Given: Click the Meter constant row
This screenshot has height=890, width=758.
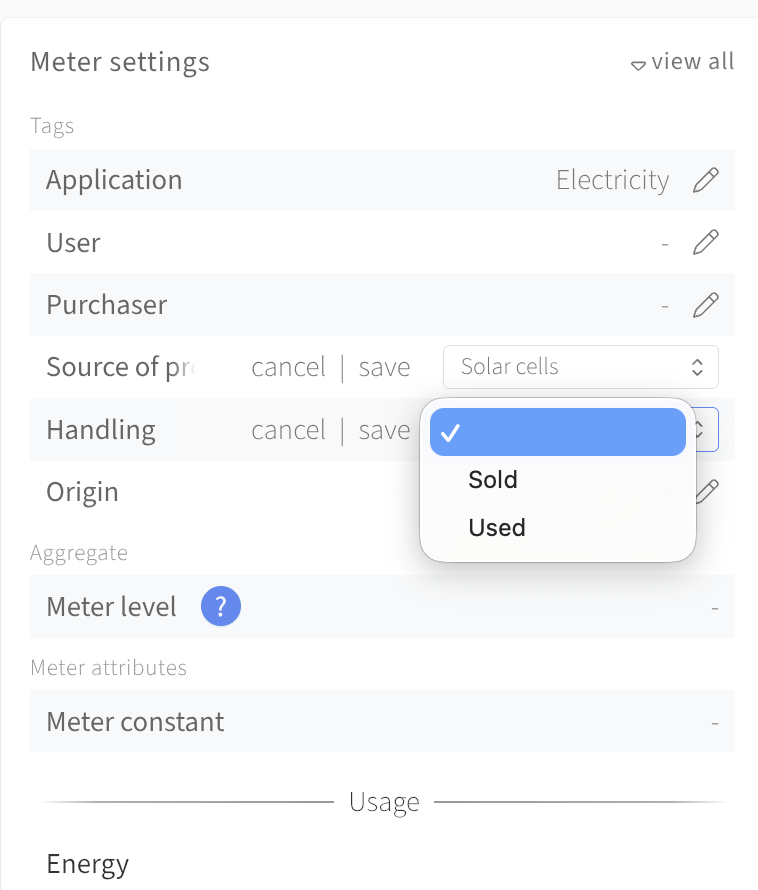Looking at the screenshot, I should click(x=382, y=721).
